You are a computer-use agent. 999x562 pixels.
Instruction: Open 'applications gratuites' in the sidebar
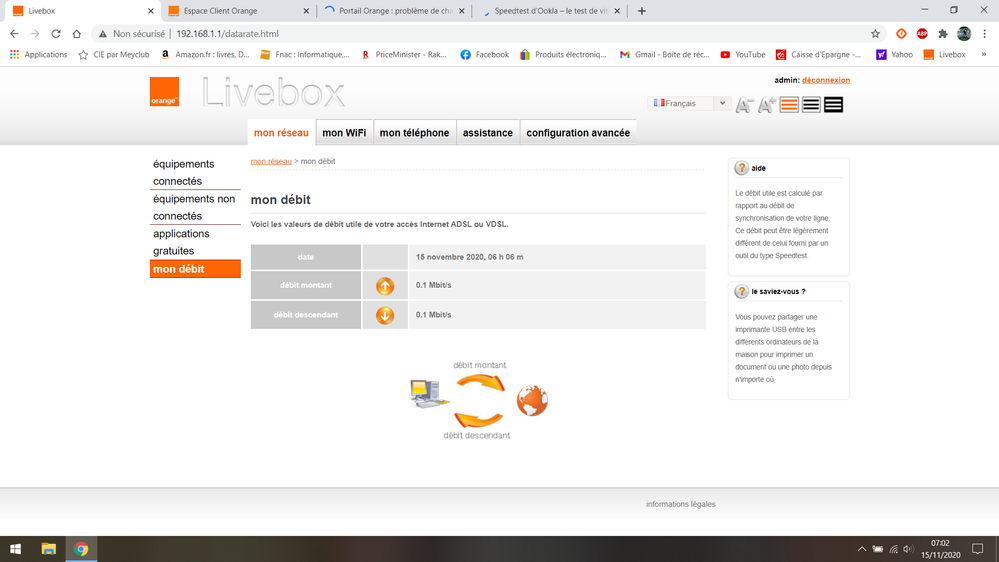coord(195,242)
